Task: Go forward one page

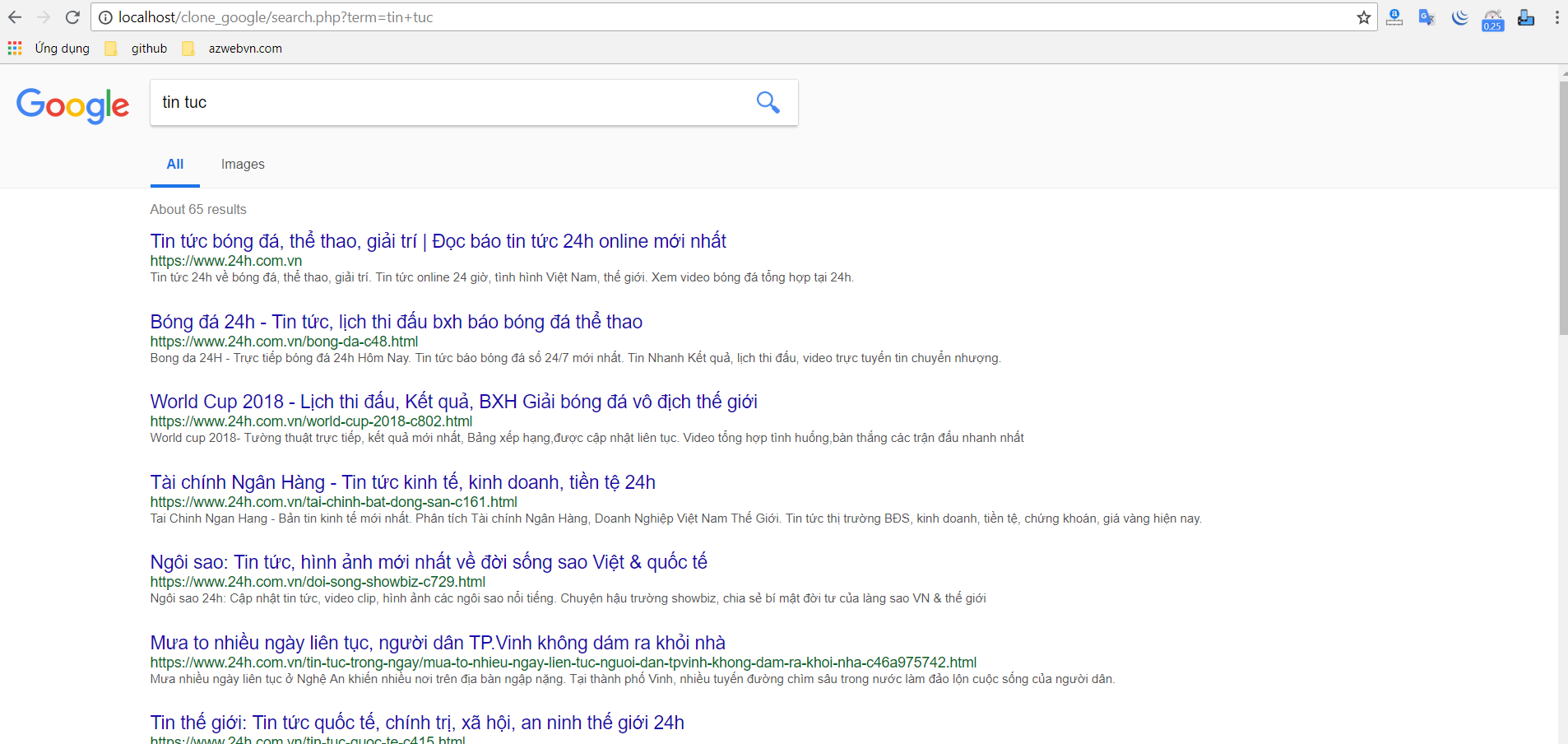Action: (44, 17)
